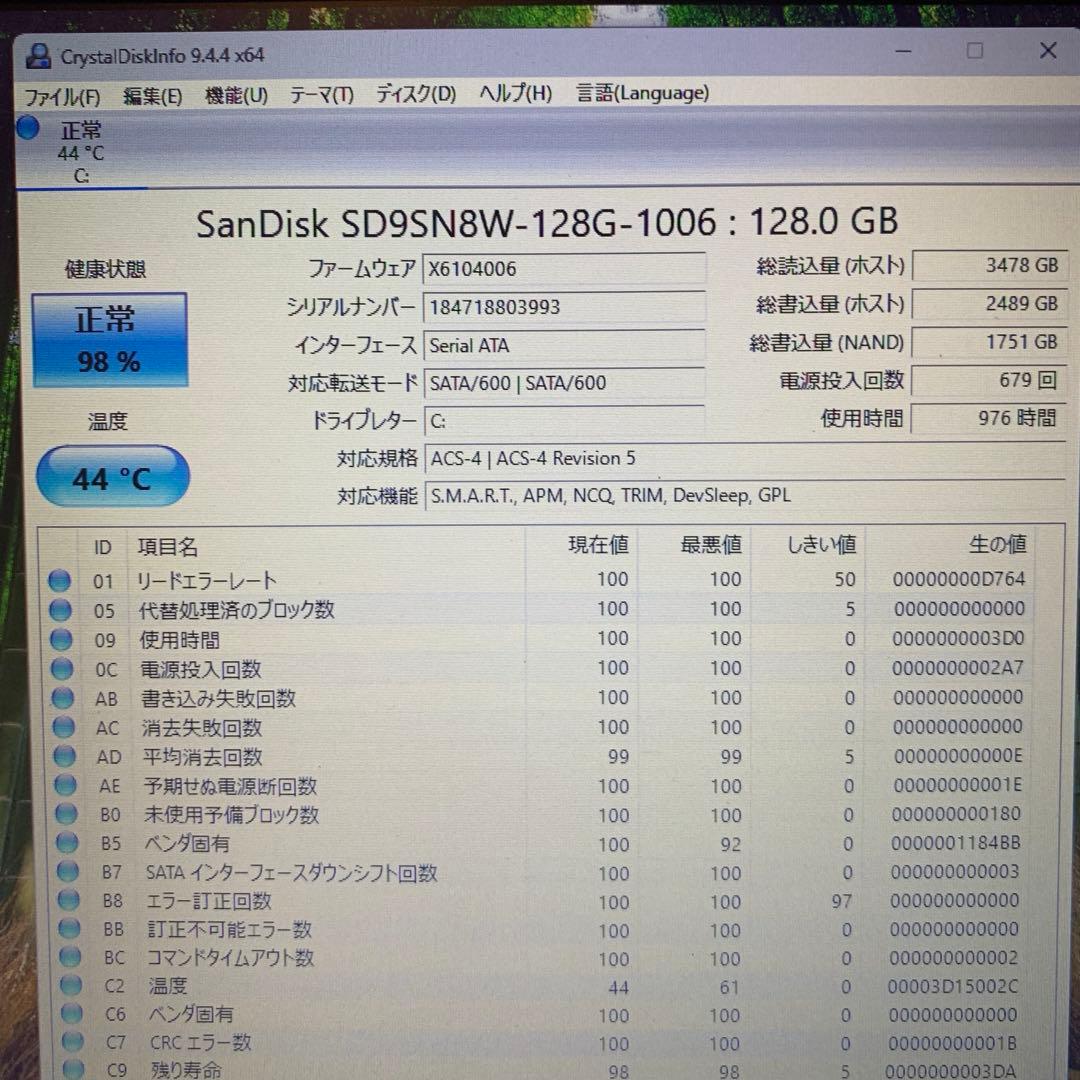Click total host writes value 2489 GB
Viewport: 1080px width, 1080px height.
pos(988,304)
